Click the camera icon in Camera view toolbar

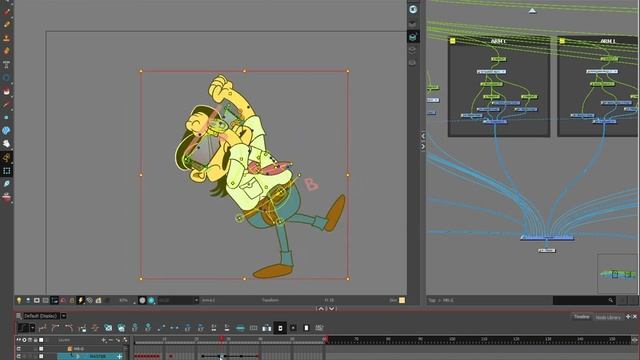(37, 300)
